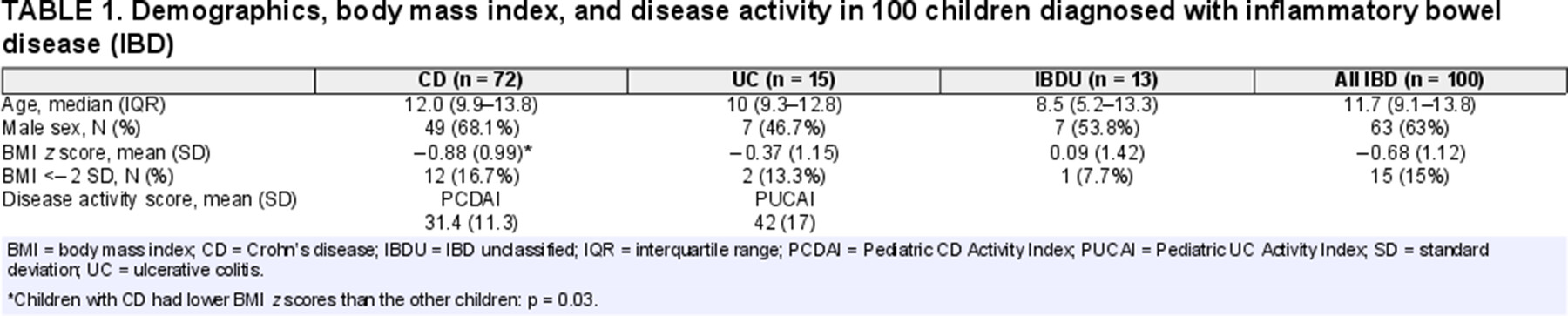Viewport: 1568px width, 316px height.
Task: Click the PCDAI label in CD column
Action: 470,199
